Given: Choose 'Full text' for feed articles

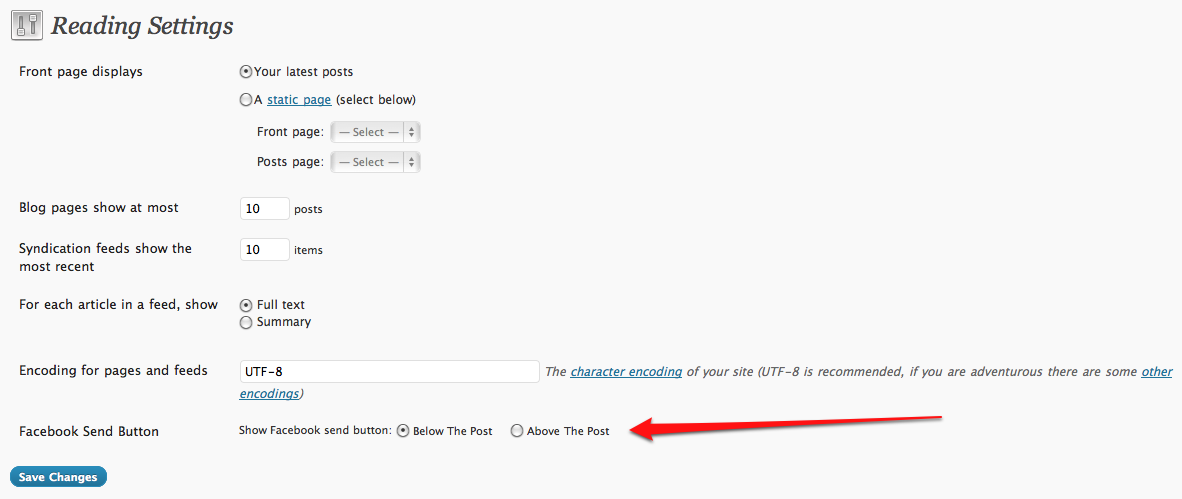Looking at the screenshot, I should tap(246, 305).
